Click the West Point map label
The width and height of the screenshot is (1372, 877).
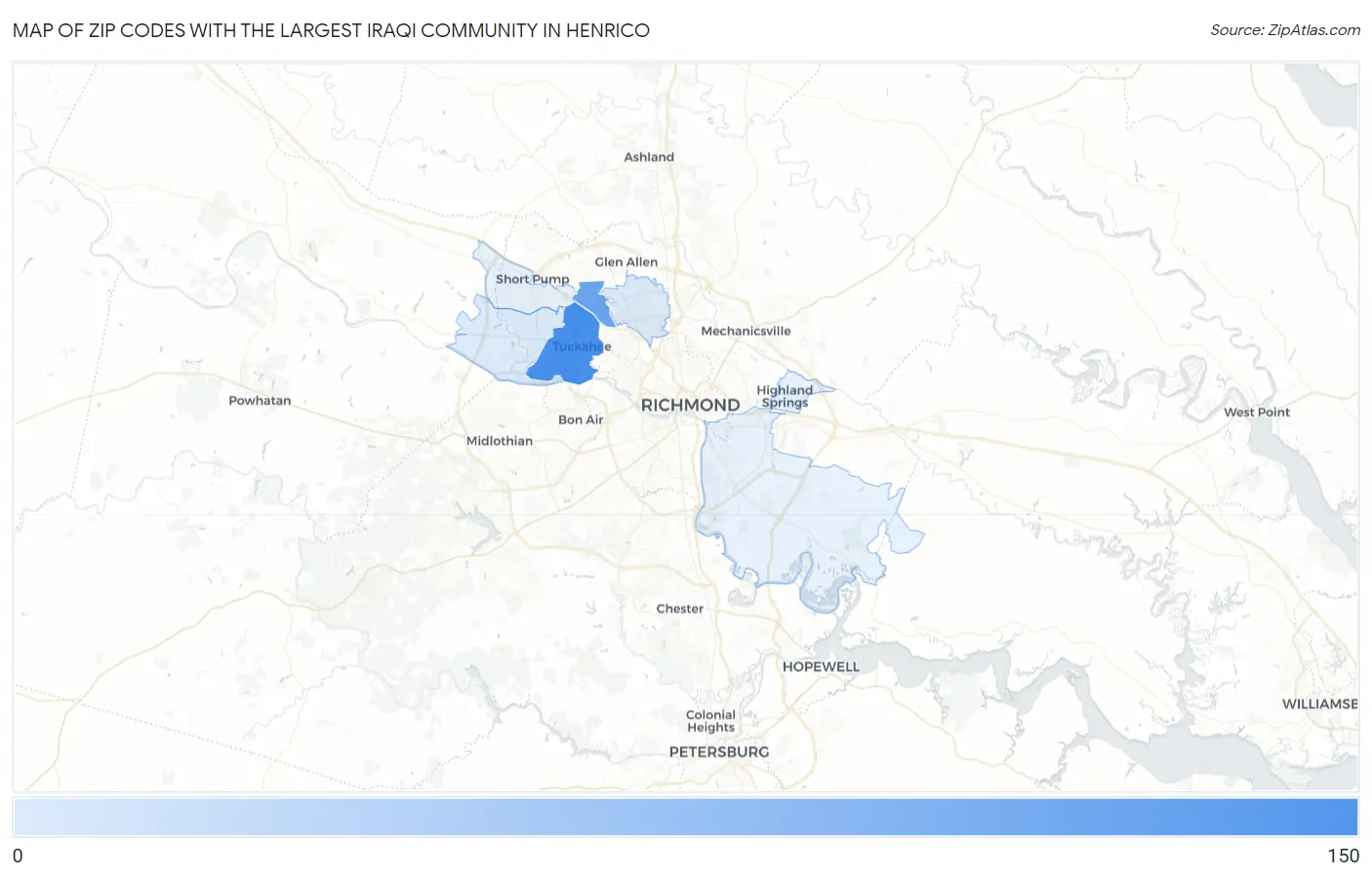tap(1257, 412)
